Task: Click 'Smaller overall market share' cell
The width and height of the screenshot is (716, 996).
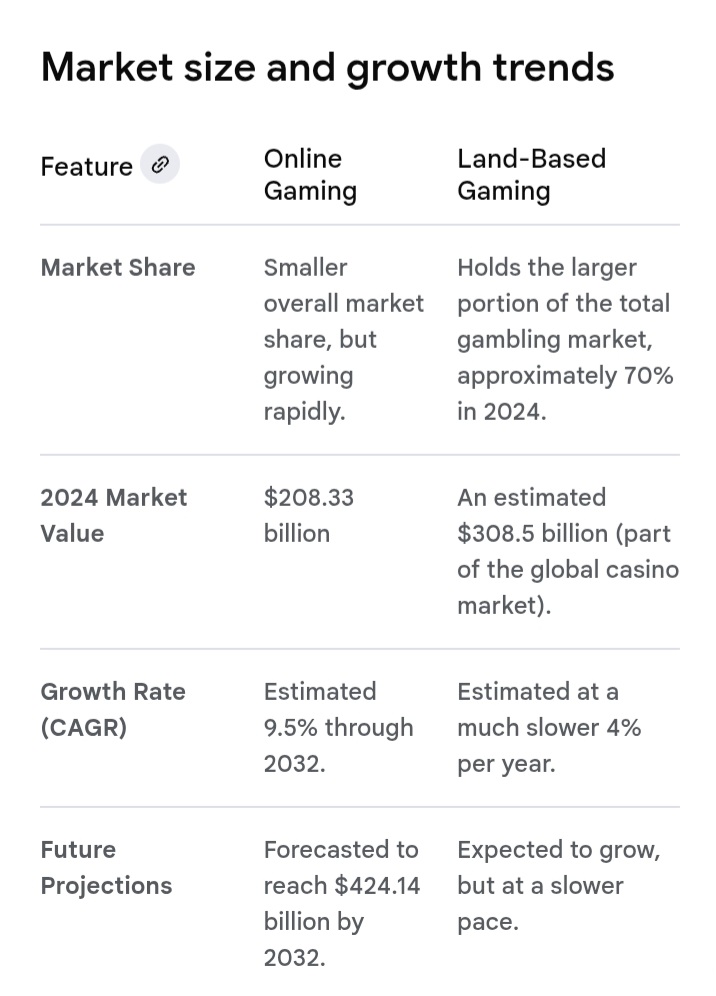Action: pos(343,303)
